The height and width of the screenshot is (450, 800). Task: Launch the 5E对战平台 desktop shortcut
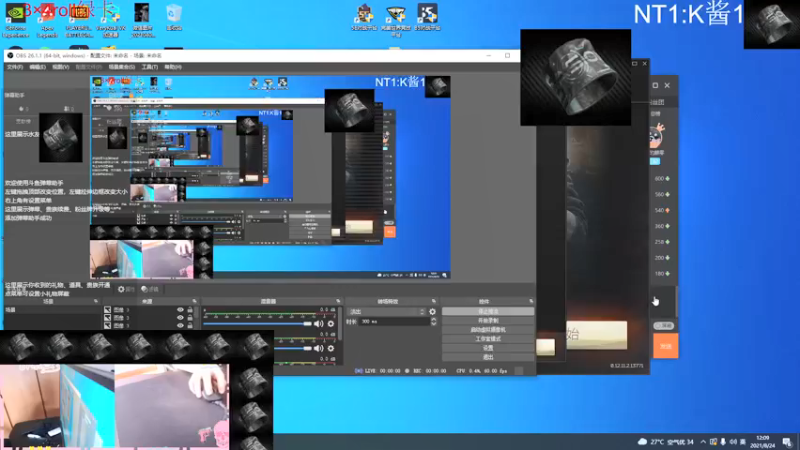[x=364, y=17]
